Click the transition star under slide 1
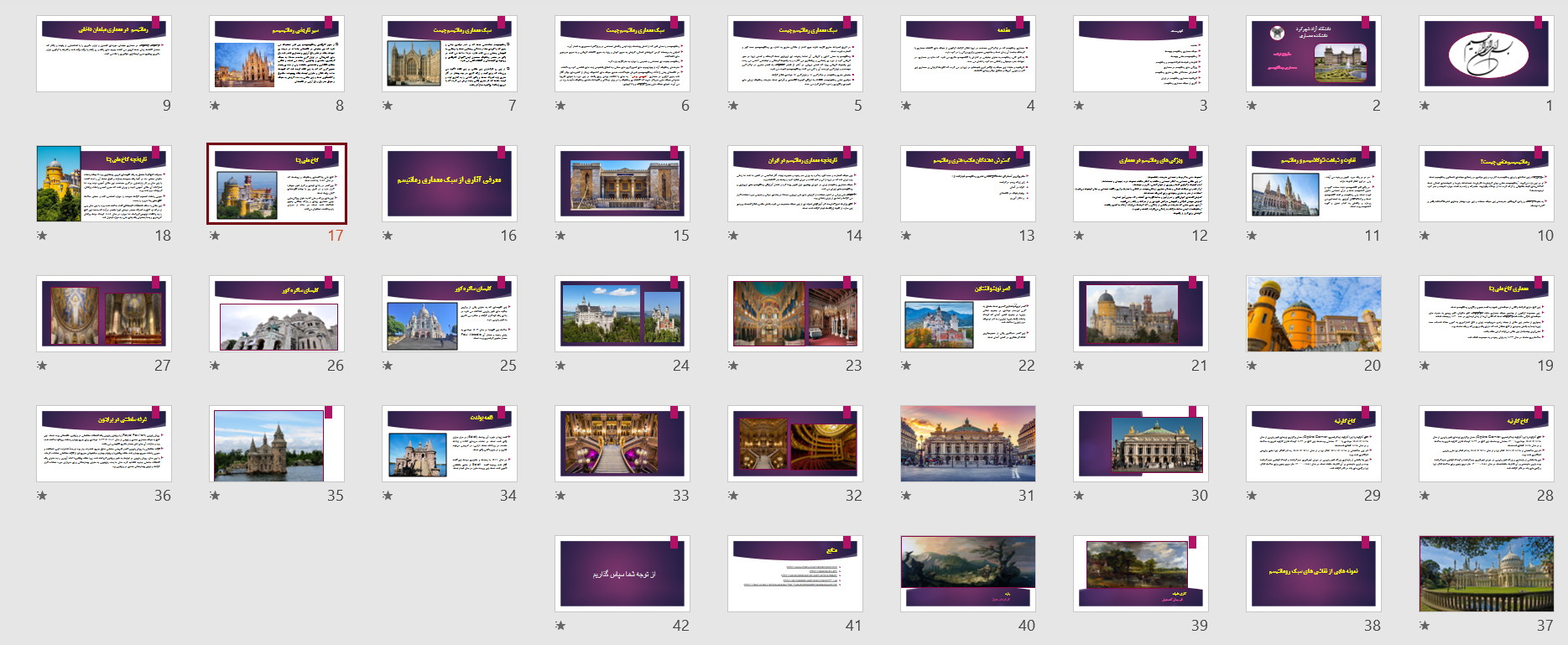 [1425, 106]
